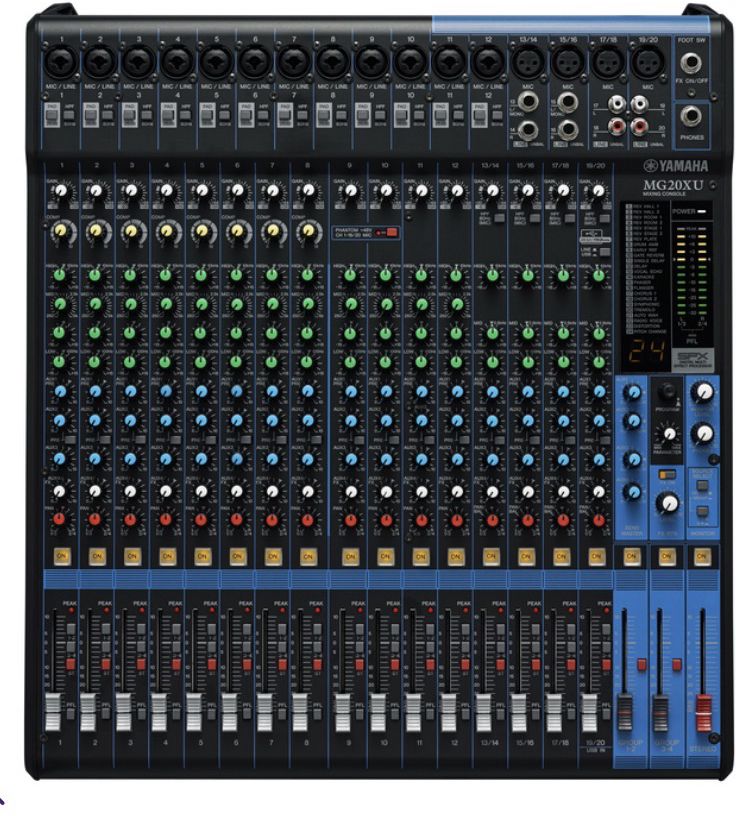Click the YAMAHA logo
Image resolution: width=736 pixels, height=816 pixels.
tap(676, 166)
